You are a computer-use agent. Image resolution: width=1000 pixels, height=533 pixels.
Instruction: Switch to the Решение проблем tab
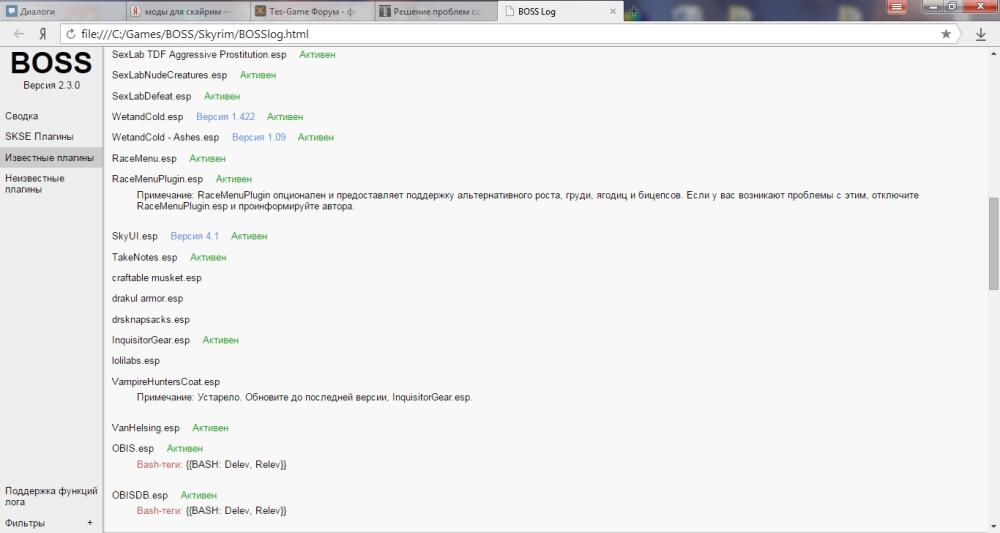coord(436,11)
